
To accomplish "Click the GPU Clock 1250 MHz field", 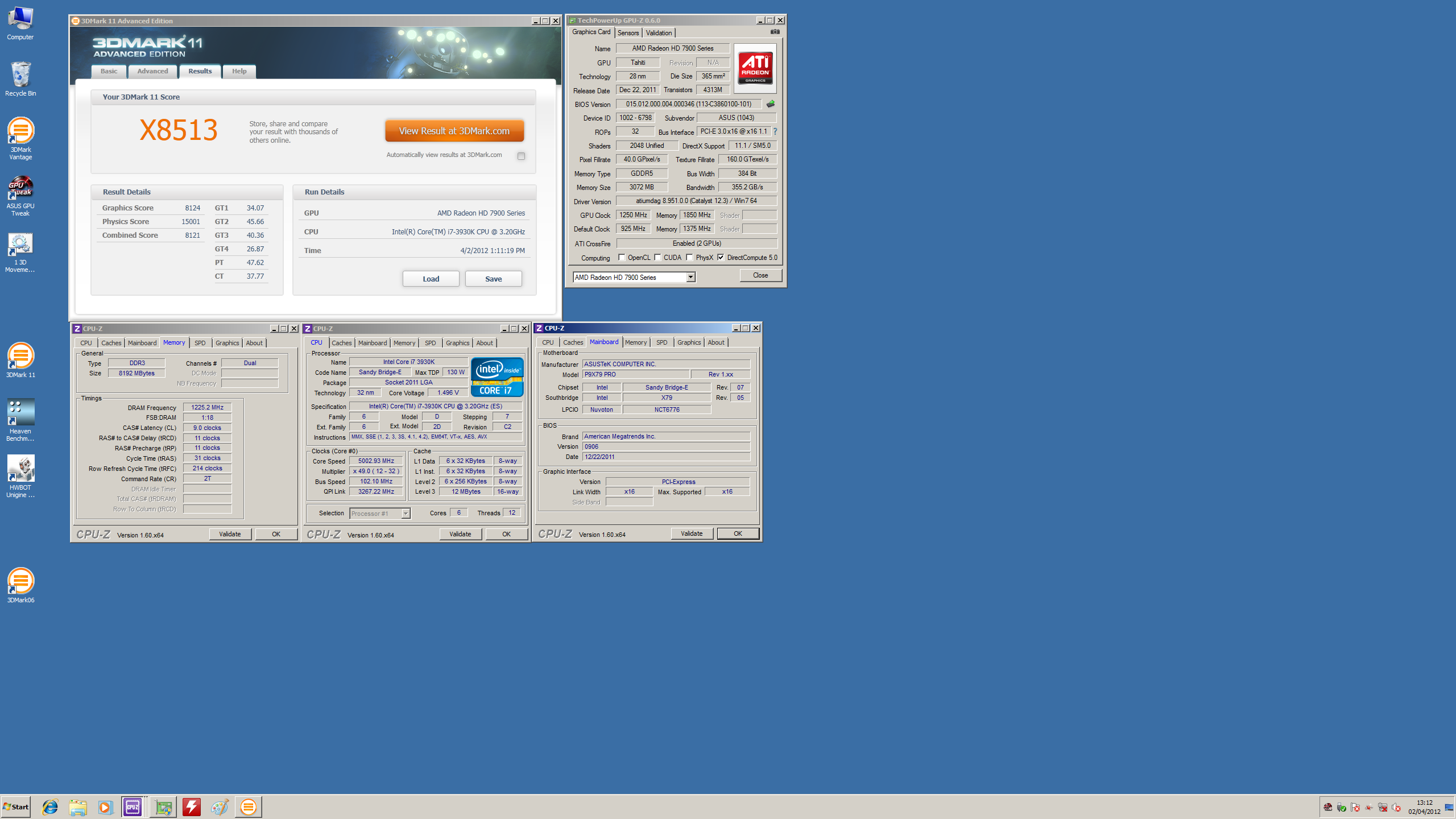I will pyautogui.click(x=633, y=215).
